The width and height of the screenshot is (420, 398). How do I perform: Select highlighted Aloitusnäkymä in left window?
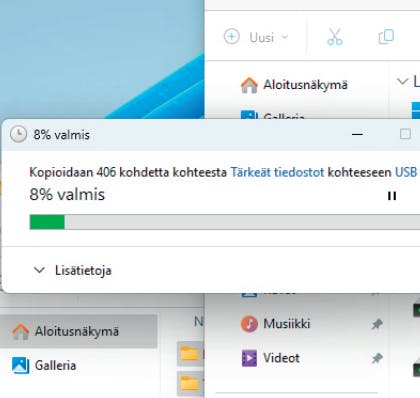coord(78,331)
